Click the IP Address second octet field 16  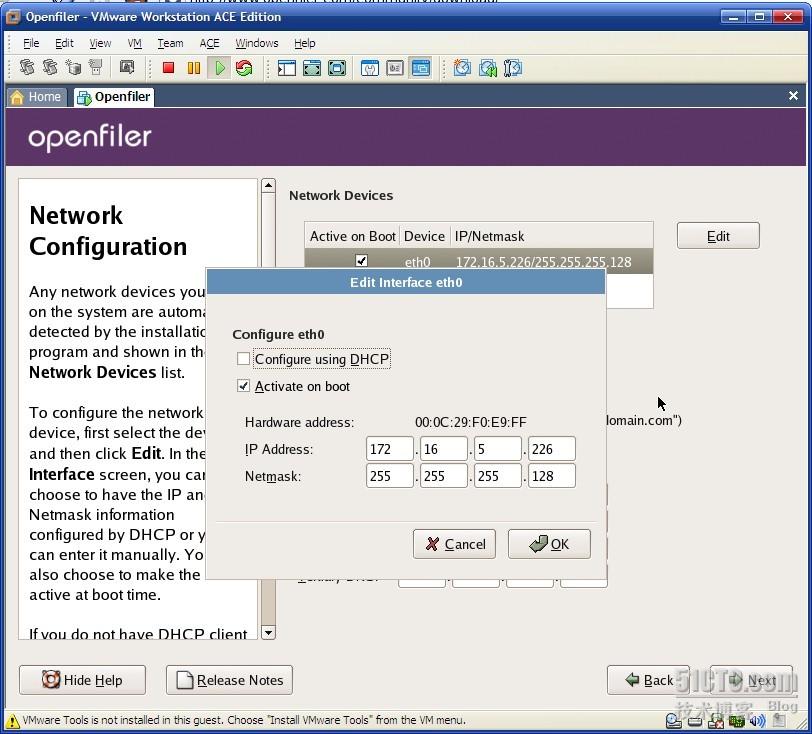444,449
